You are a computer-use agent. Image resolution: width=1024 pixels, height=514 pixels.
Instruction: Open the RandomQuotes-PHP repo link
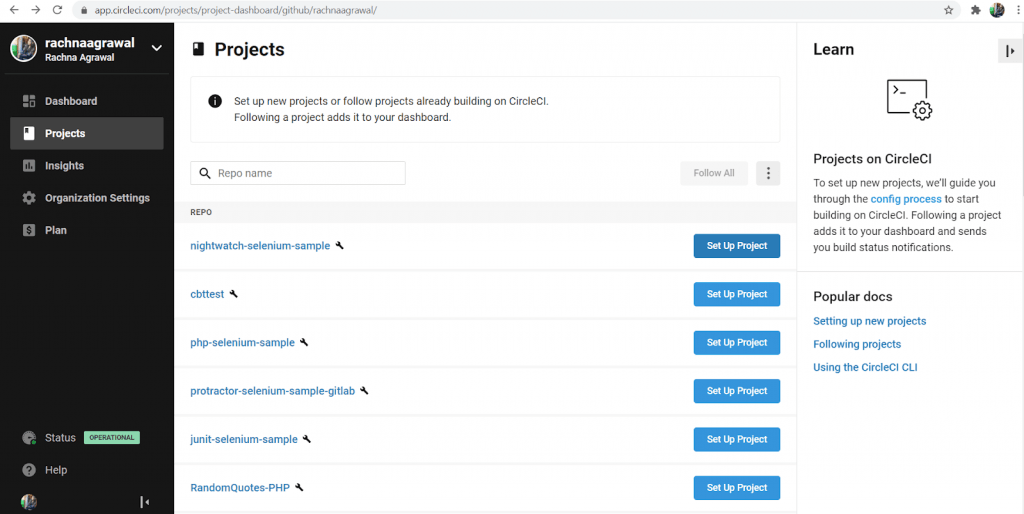(240, 488)
